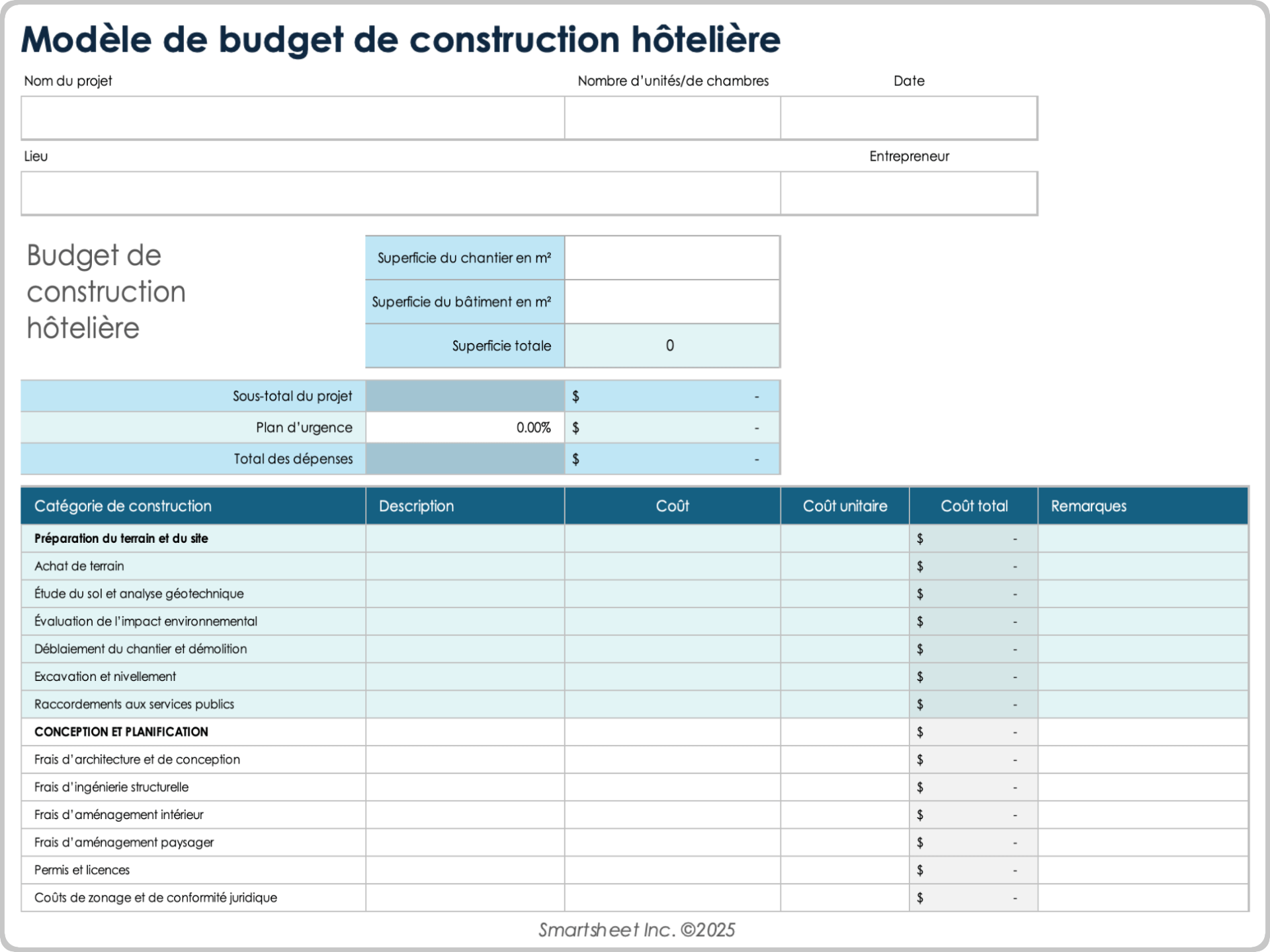Click the Date input field
Image resolution: width=1270 pixels, height=952 pixels.
pyautogui.click(x=909, y=118)
